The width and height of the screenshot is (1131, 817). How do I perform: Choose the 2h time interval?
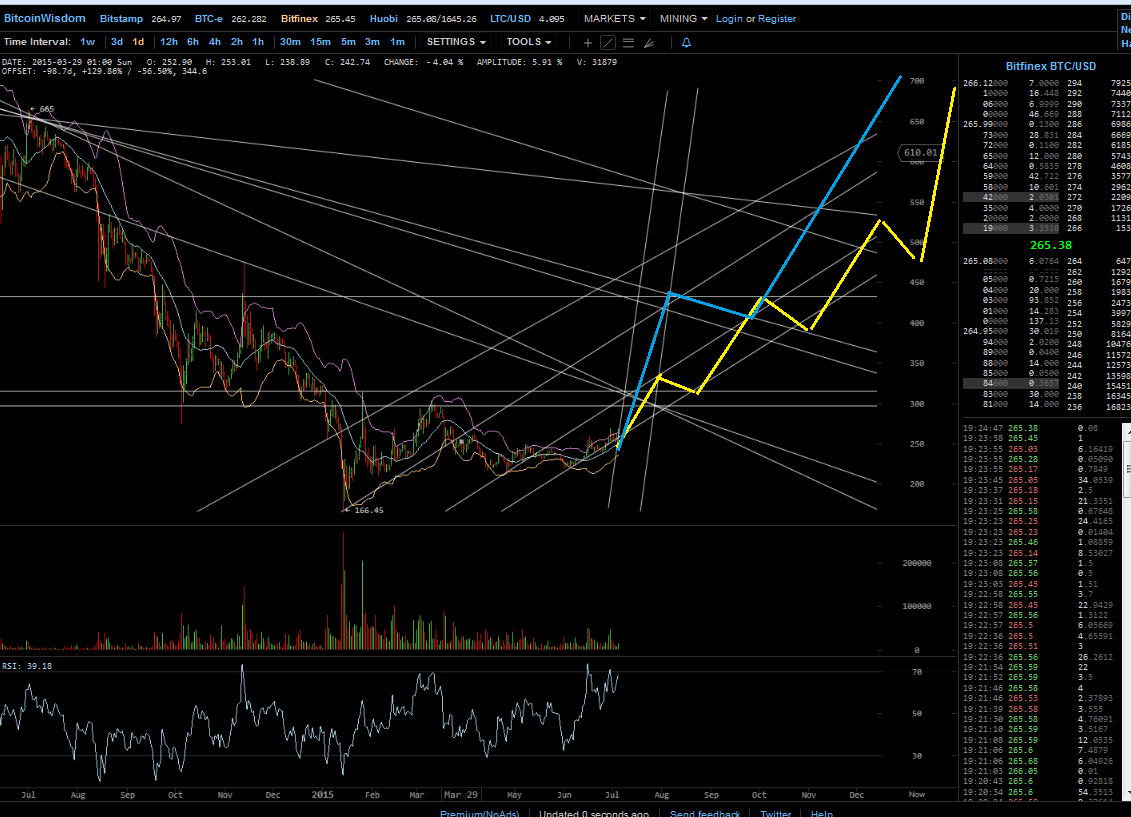237,42
